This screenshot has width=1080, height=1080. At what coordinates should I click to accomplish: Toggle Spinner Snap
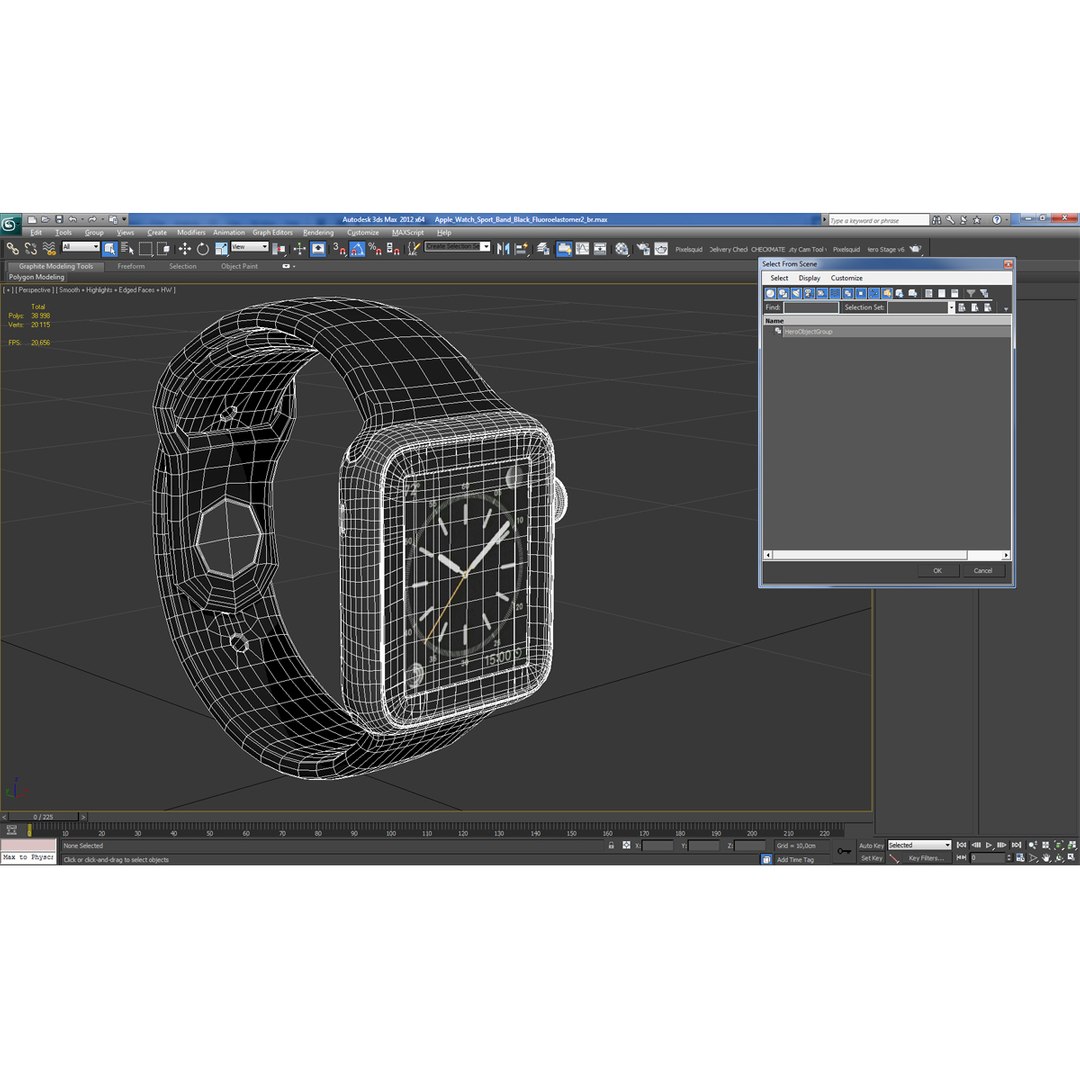393,249
